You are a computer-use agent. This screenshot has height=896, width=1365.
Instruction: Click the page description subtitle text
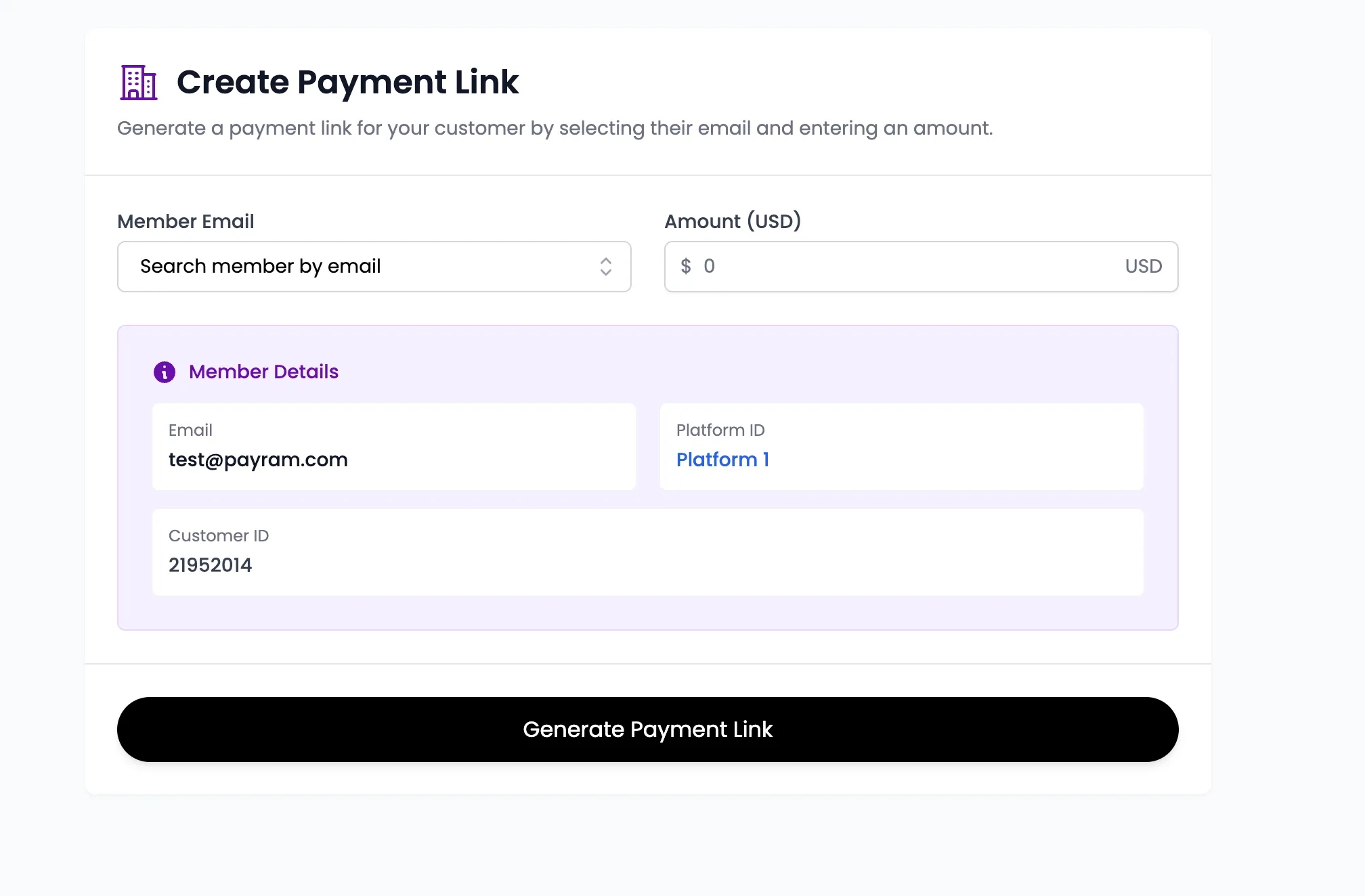tap(555, 129)
